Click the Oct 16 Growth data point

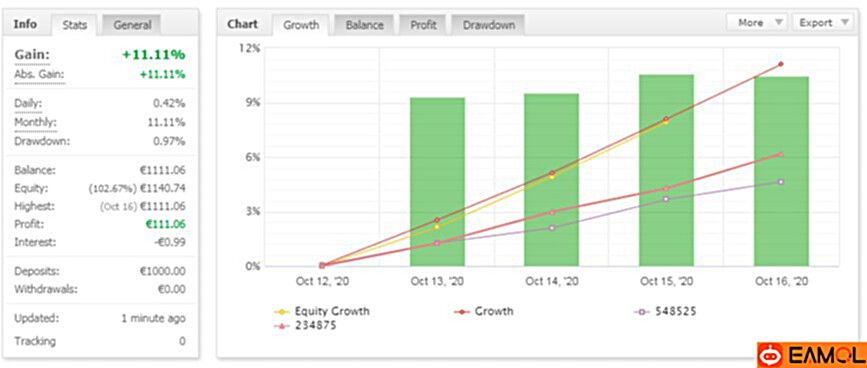pyautogui.click(x=781, y=64)
